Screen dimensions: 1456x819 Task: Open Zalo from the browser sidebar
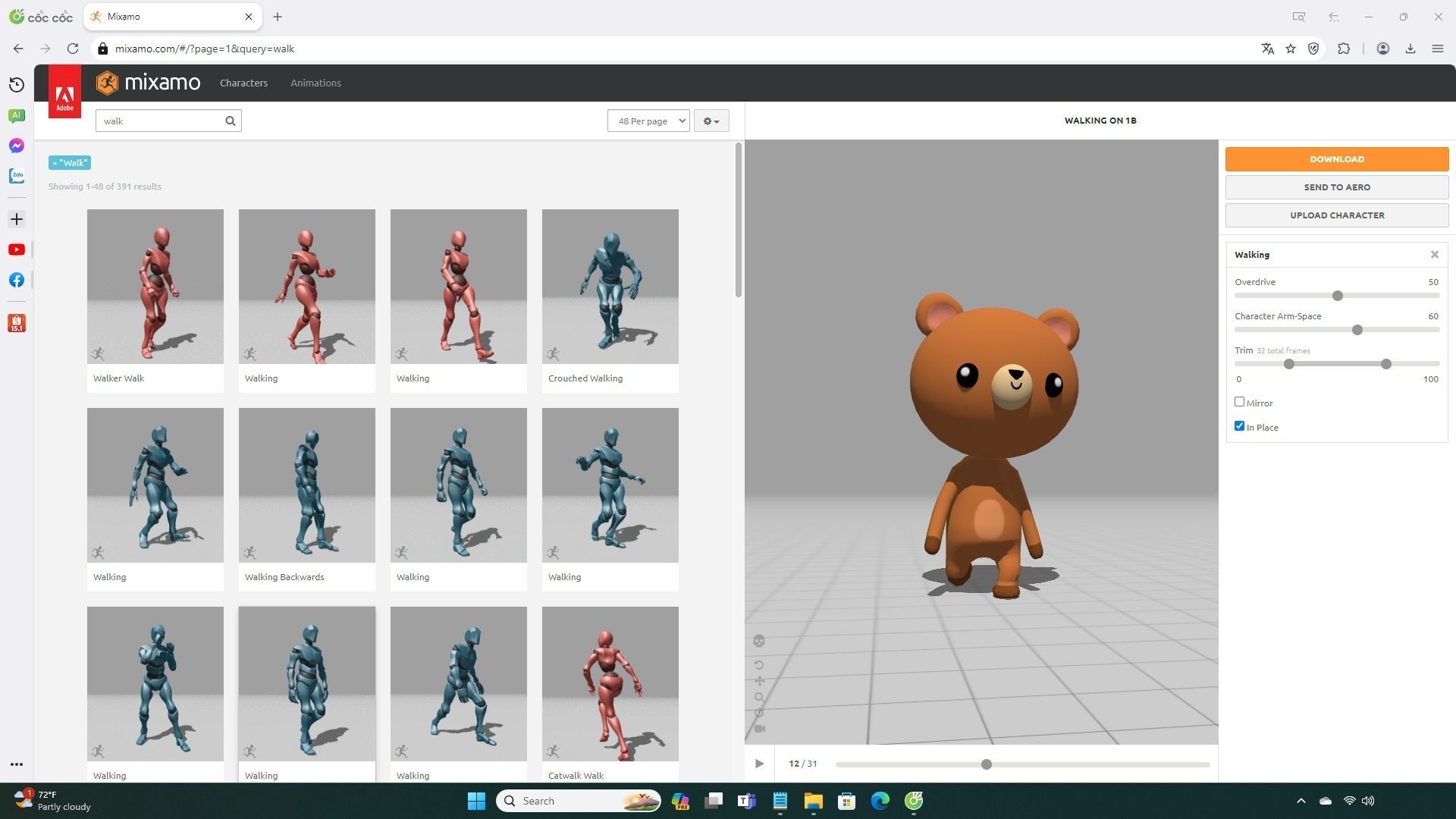(17, 176)
